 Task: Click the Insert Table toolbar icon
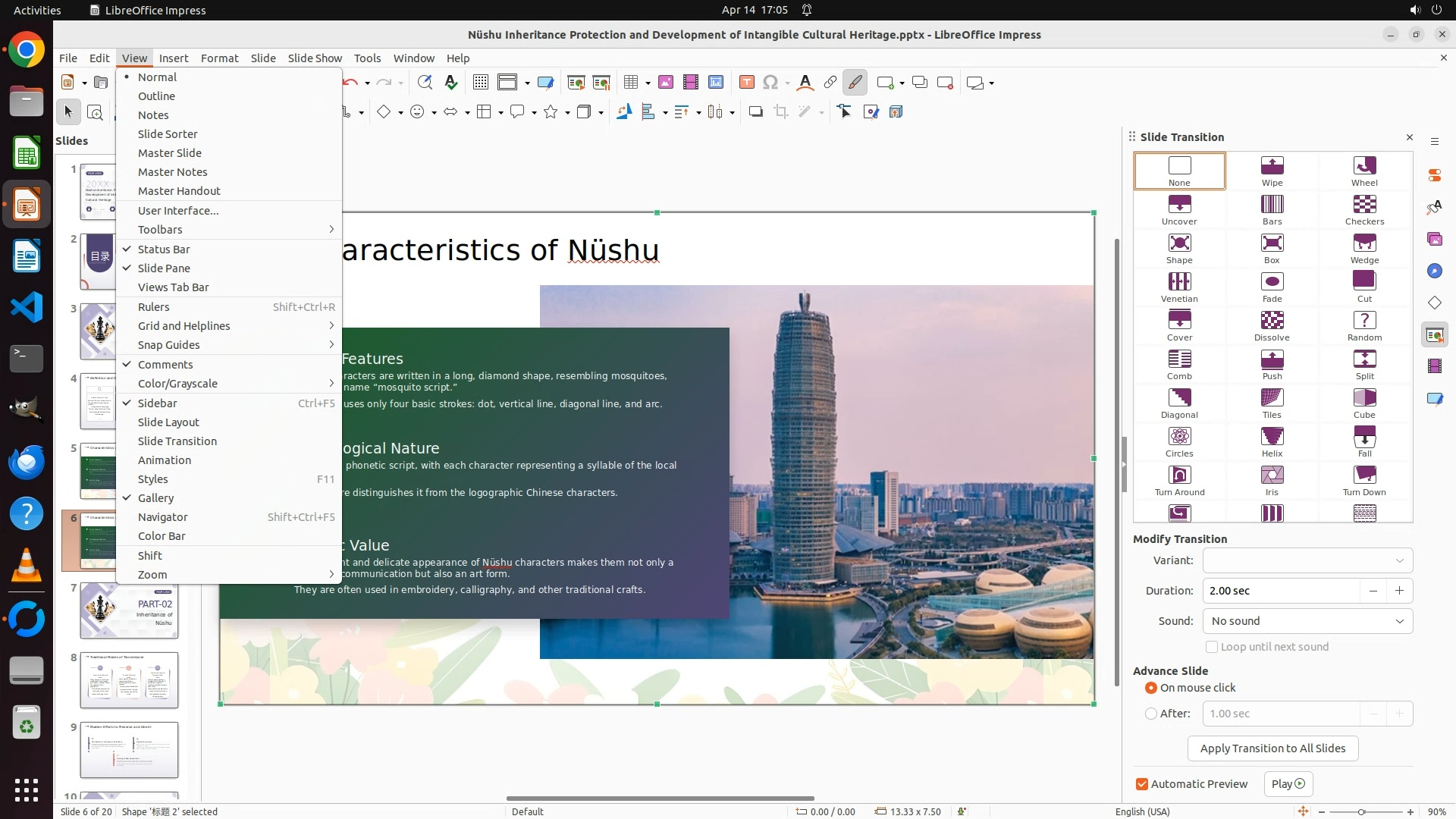point(630,82)
